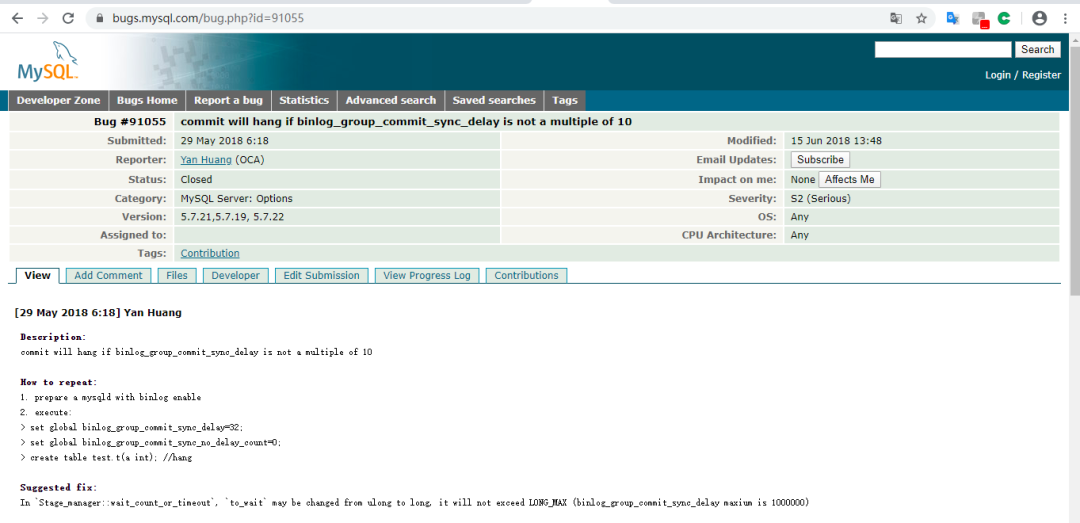
Task: Click the translate page icon in address bar
Action: (x=896, y=19)
